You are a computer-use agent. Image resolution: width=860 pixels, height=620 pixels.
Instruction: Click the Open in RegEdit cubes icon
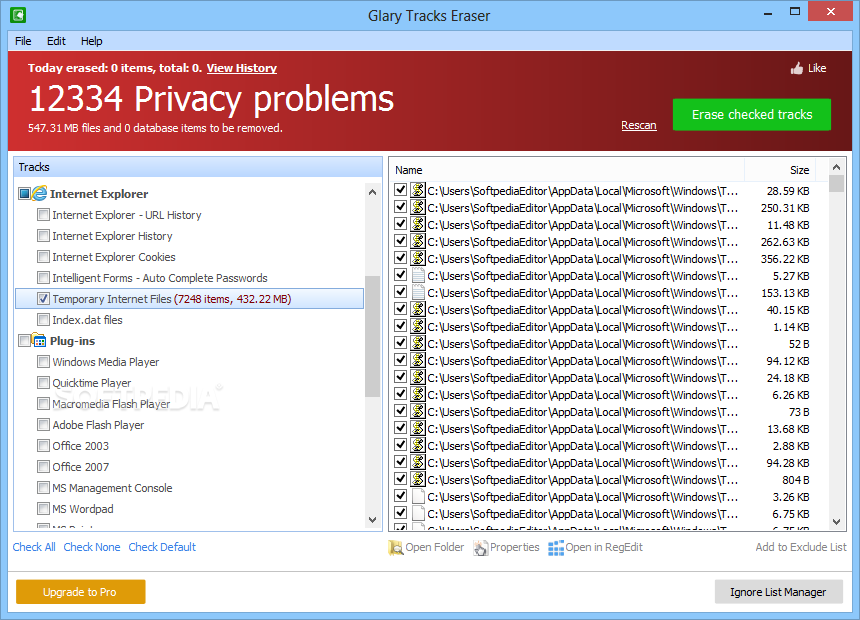click(556, 548)
